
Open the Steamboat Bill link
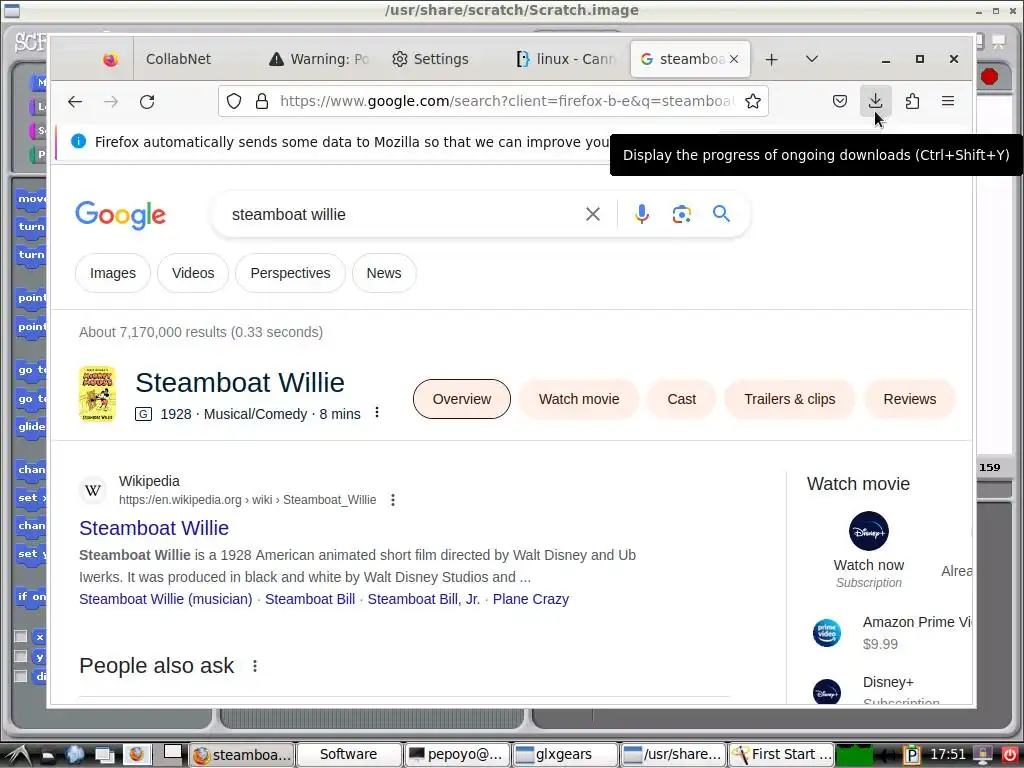(x=310, y=599)
